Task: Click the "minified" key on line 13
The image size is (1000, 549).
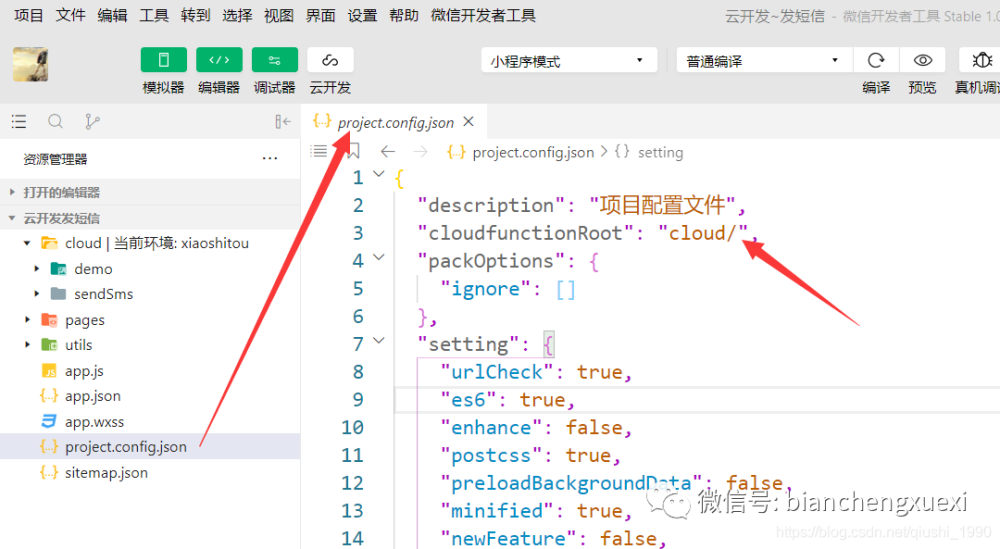Action: click(497, 511)
